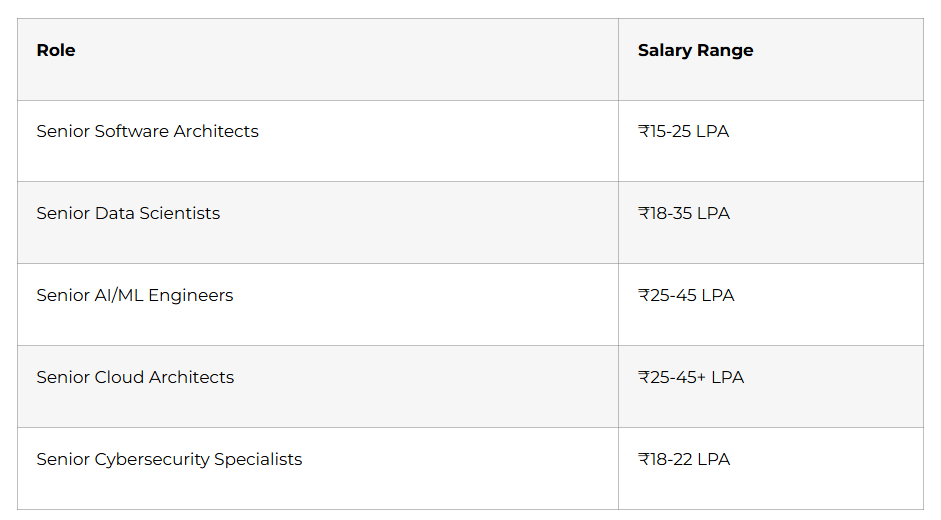Select the Senior Cybersecurity Specialists cell

tap(169, 459)
